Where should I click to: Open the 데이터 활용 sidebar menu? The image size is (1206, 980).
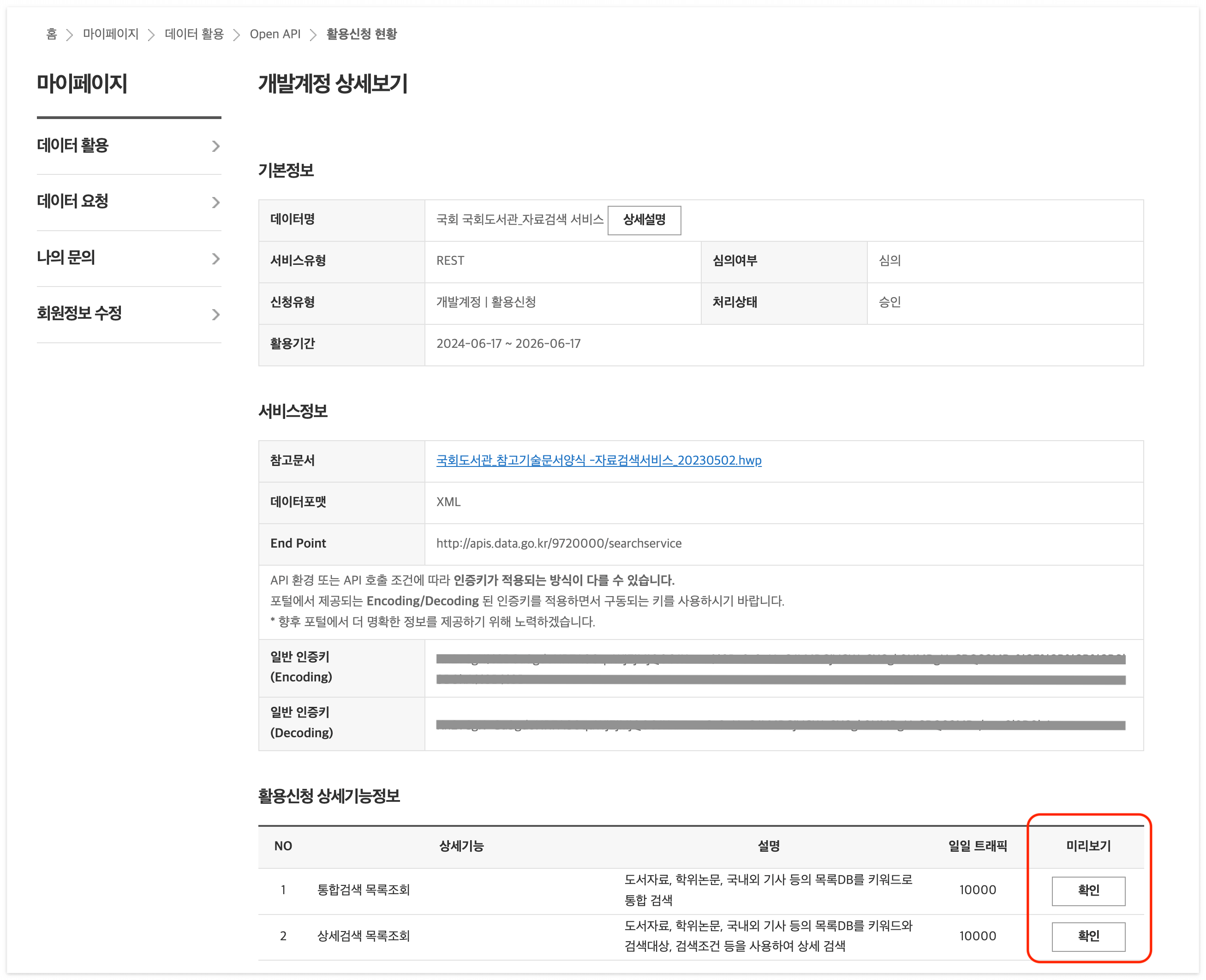73,146
